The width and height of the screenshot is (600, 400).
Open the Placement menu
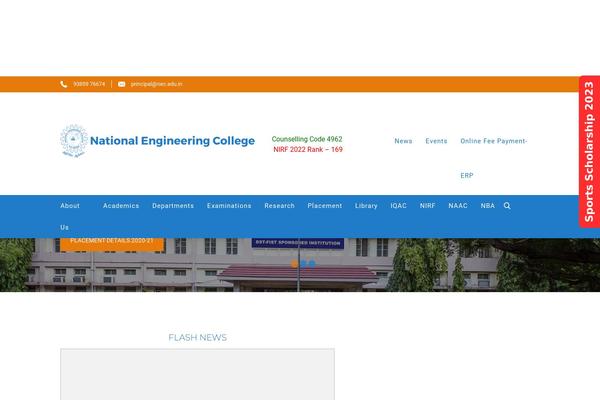point(324,206)
